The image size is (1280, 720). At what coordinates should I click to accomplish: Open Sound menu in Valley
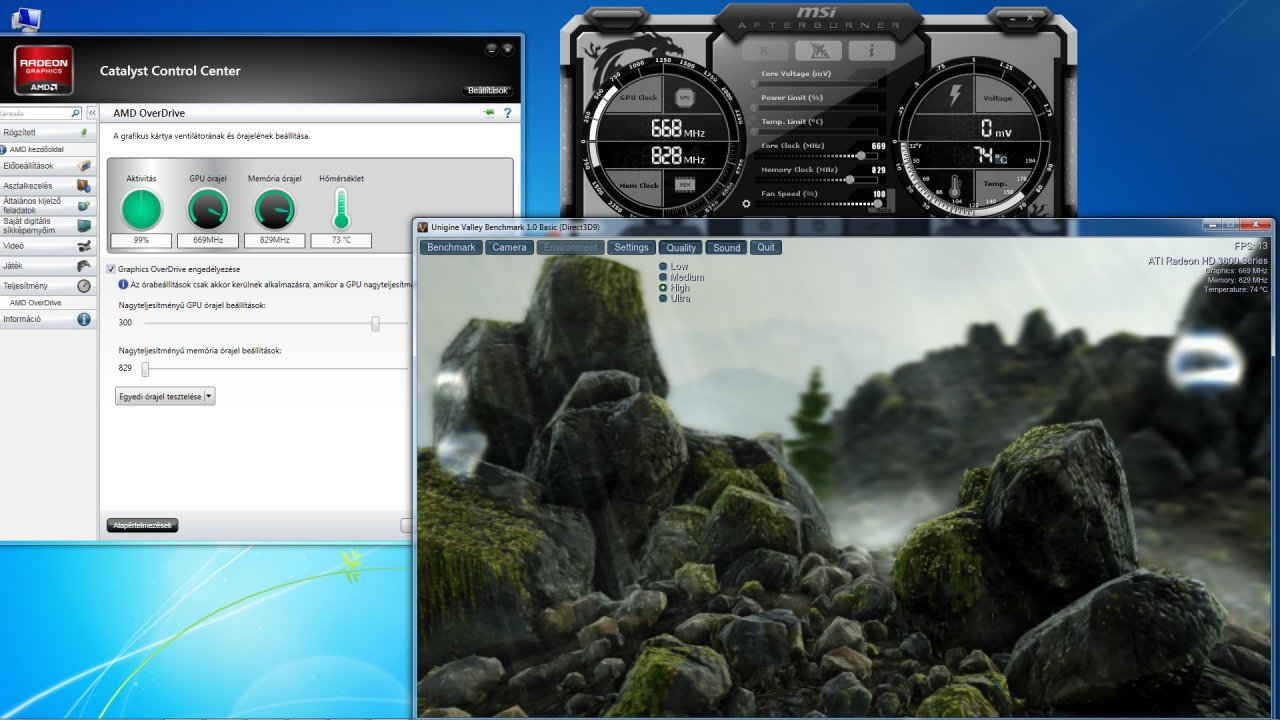(x=727, y=247)
